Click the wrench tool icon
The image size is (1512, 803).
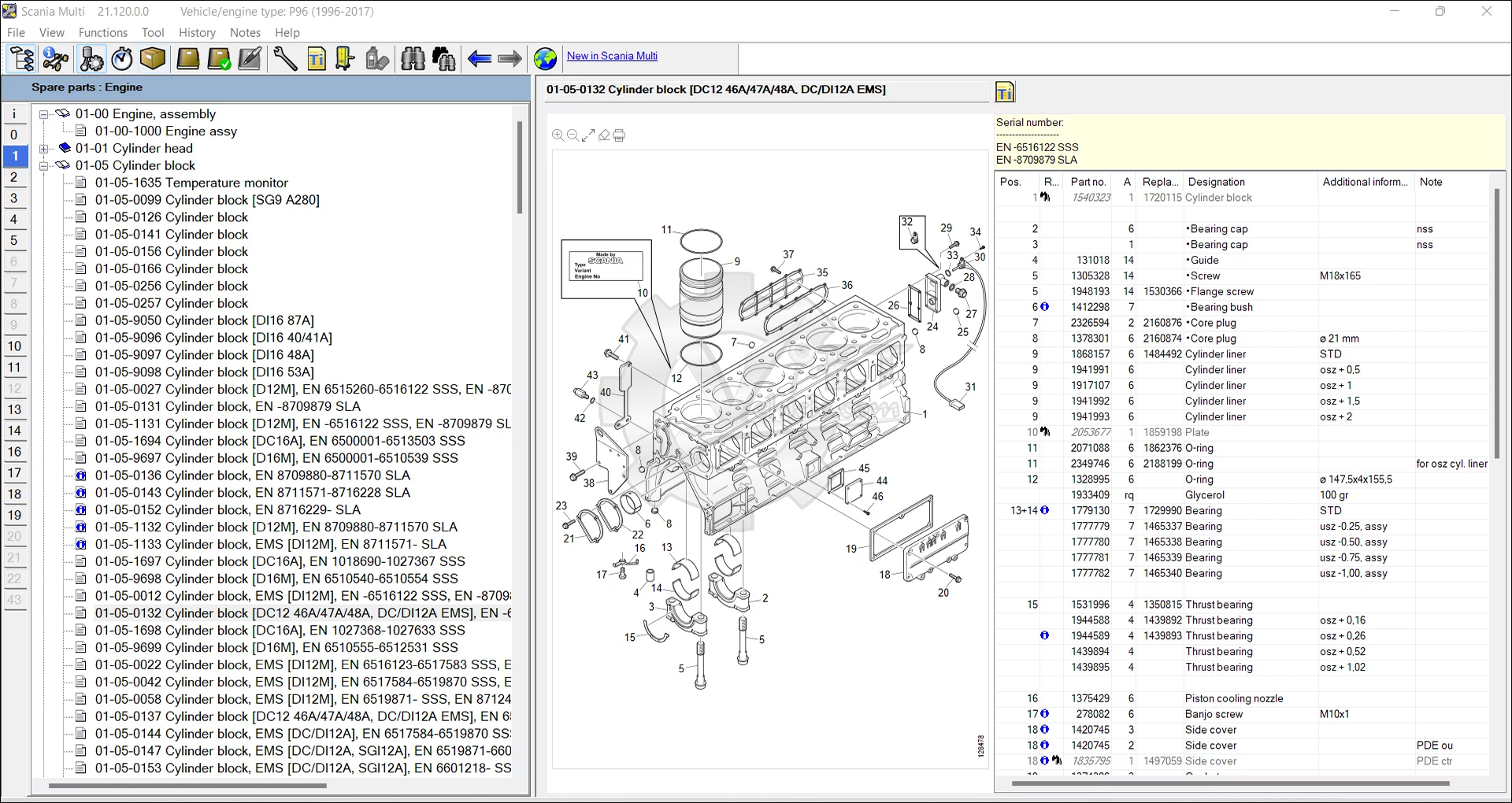point(285,59)
